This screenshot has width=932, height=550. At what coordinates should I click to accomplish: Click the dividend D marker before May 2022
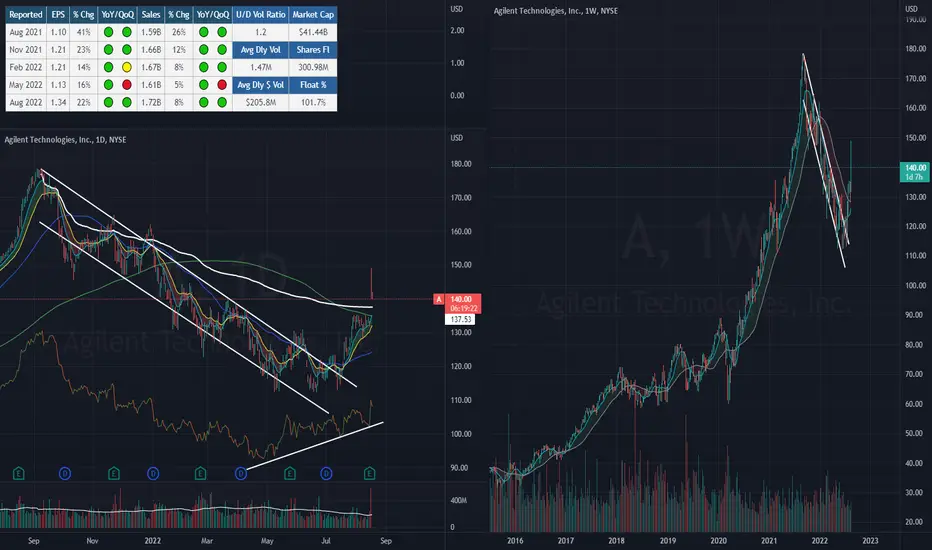pos(241,473)
